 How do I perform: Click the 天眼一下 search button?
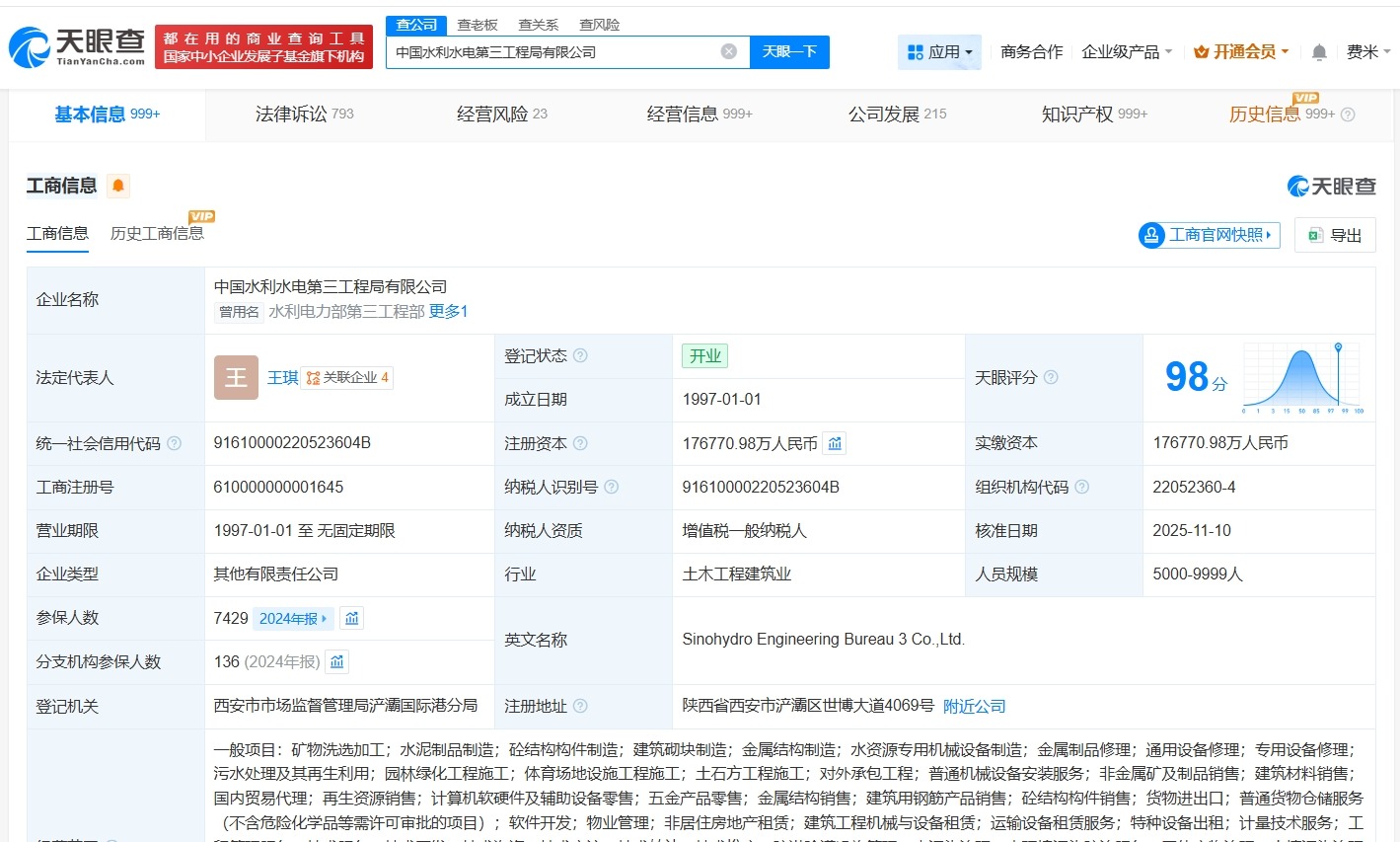tap(788, 51)
